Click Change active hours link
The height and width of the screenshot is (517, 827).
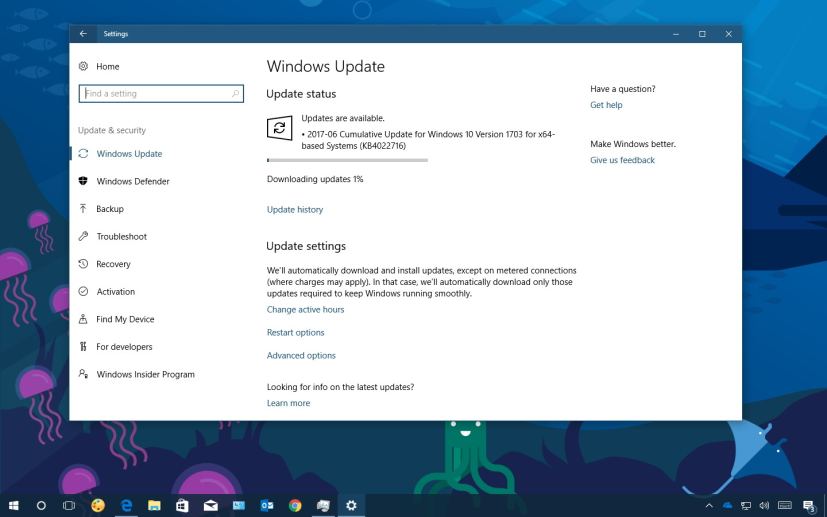[305, 310]
